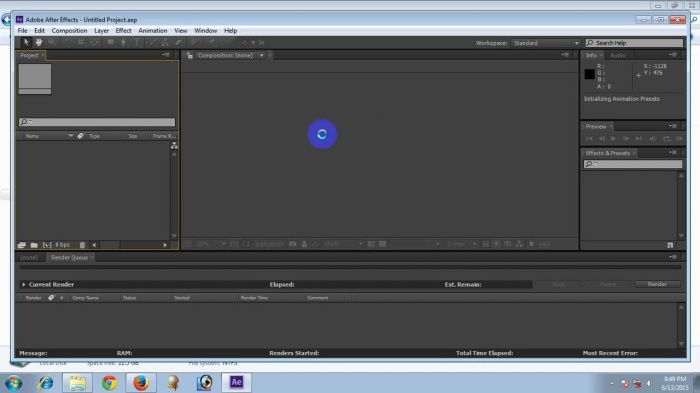This screenshot has width=700, height=393.
Task: Open the Effect menu
Action: (x=123, y=31)
